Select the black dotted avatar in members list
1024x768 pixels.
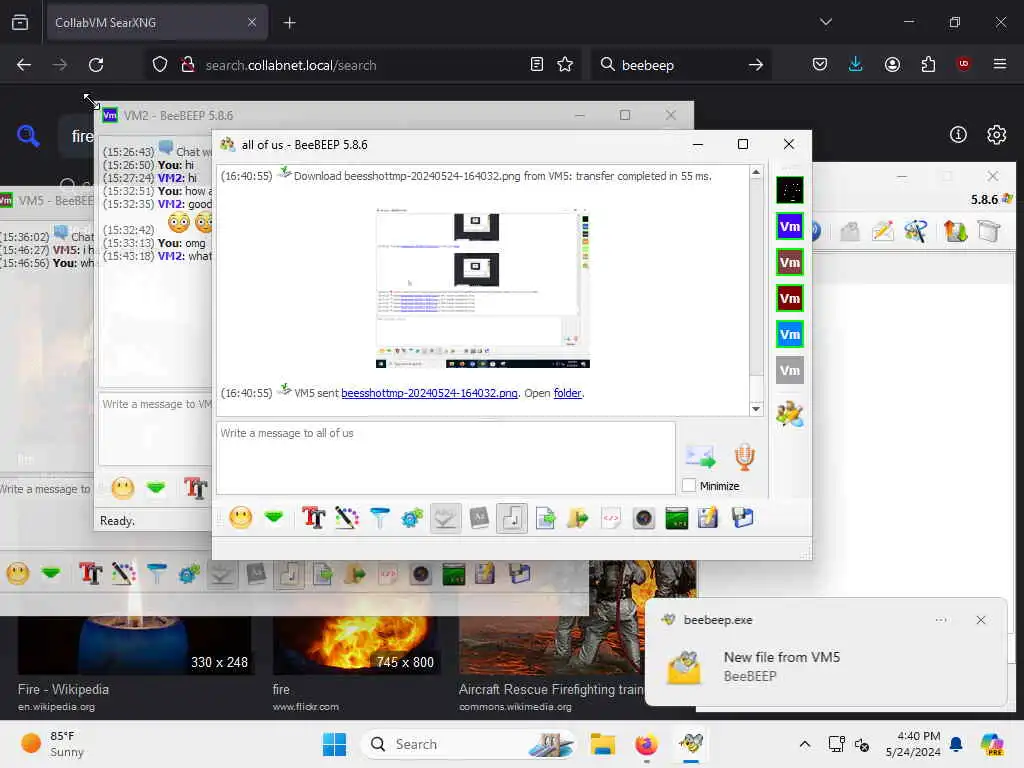click(790, 191)
